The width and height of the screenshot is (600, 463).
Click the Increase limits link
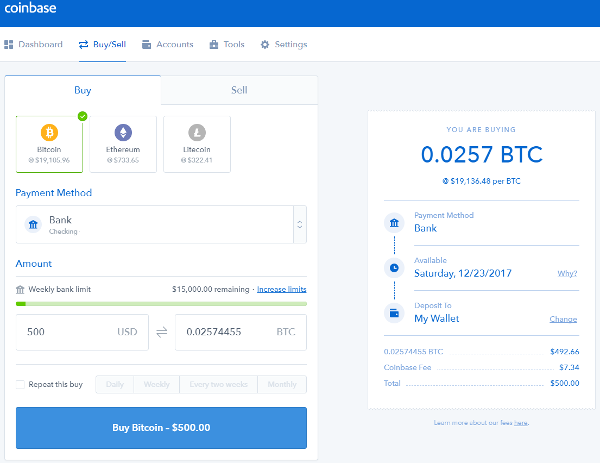click(282, 289)
